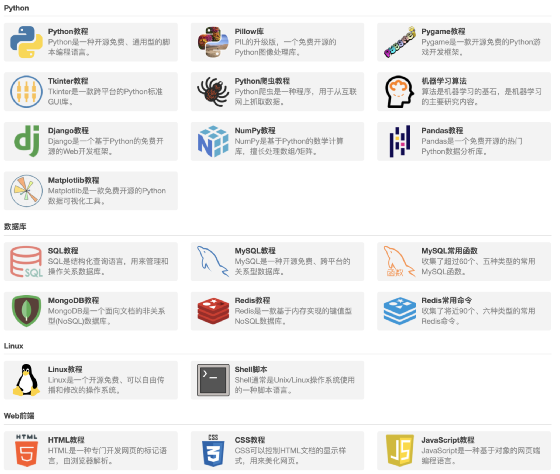Click the MongoDB leaf shield icon

pyautogui.click(x=26, y=311)
